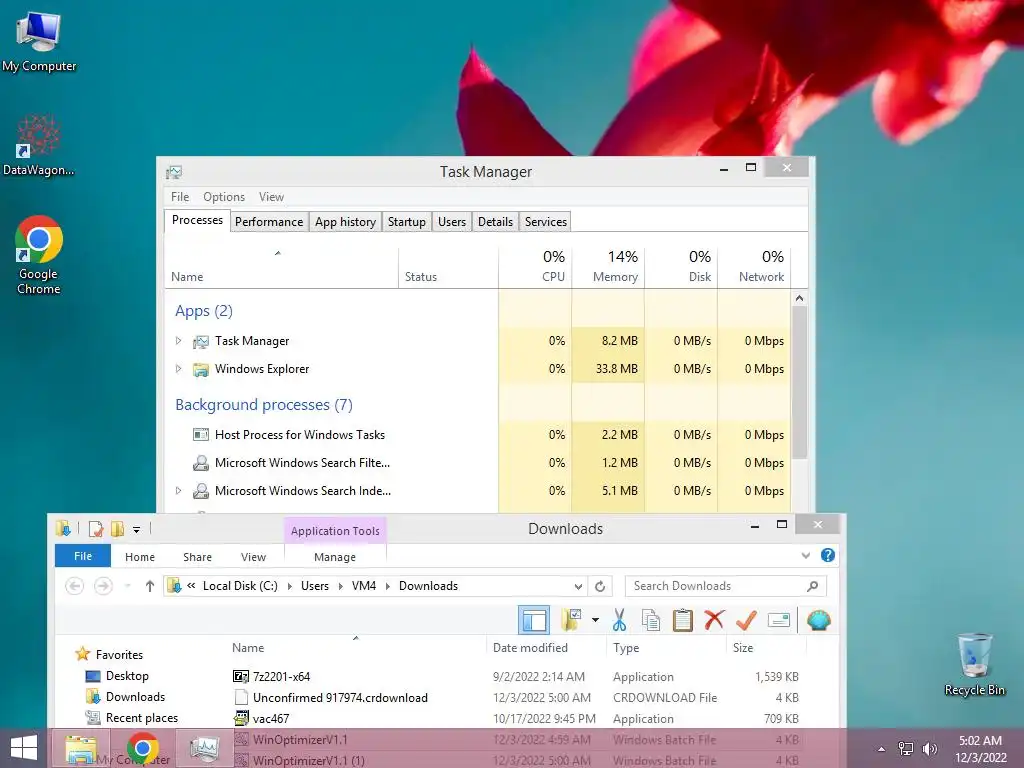Open the View ribbon tab in Downloads
The height and width of the screenshot is (768, 1024).
pyautogui.click(x=253, y=557)
